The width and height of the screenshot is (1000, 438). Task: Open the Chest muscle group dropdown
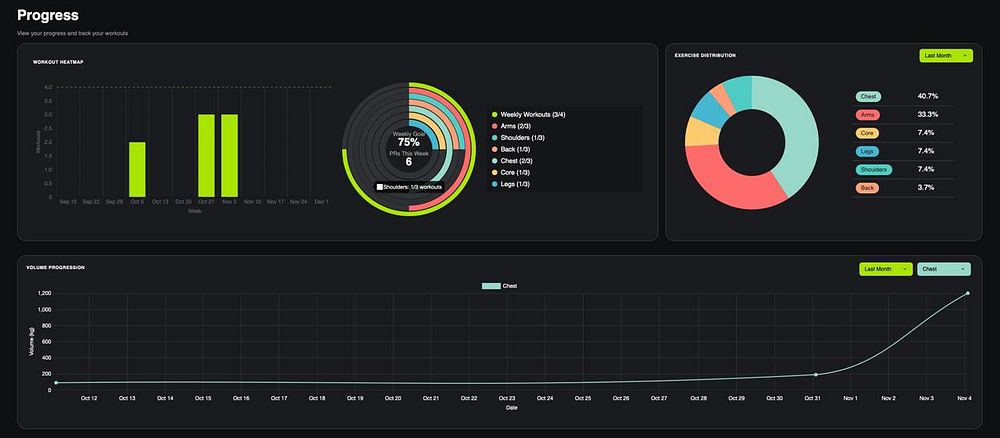pos(944,269)
